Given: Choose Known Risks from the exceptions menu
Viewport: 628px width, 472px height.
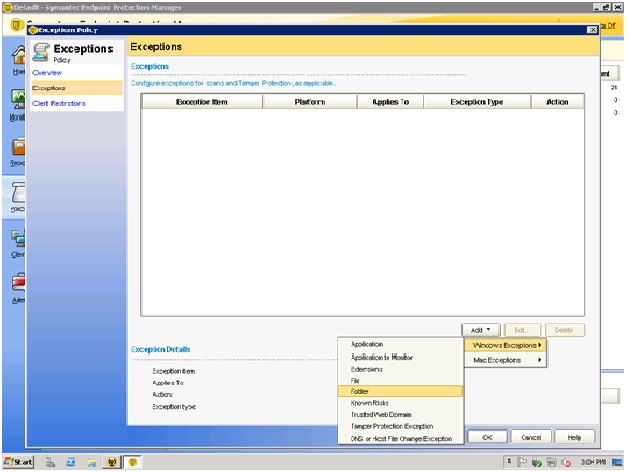Looking at the screenshot, I should click(x=401, y=403).
